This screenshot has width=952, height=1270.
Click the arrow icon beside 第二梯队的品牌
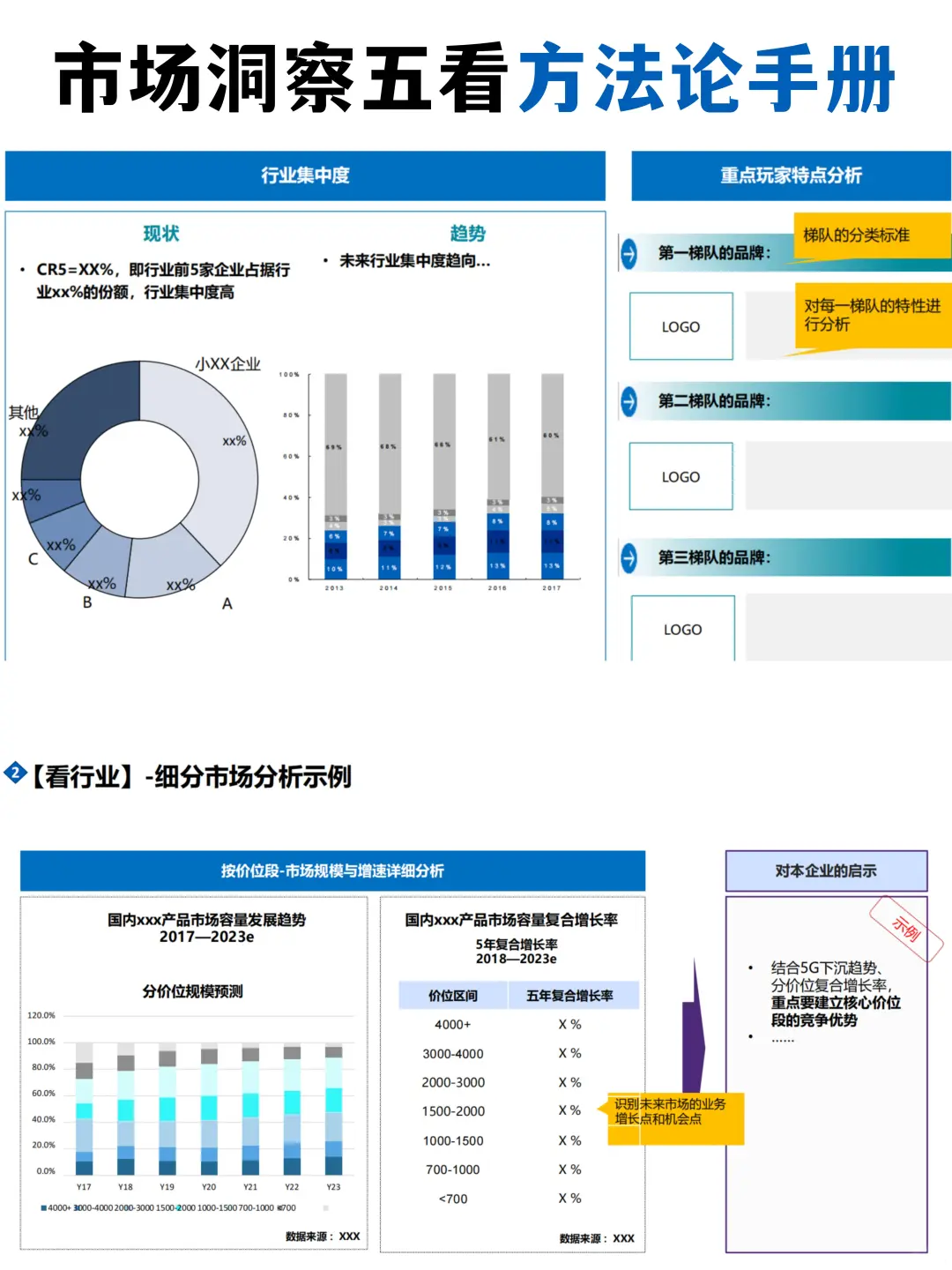[628, 401]
